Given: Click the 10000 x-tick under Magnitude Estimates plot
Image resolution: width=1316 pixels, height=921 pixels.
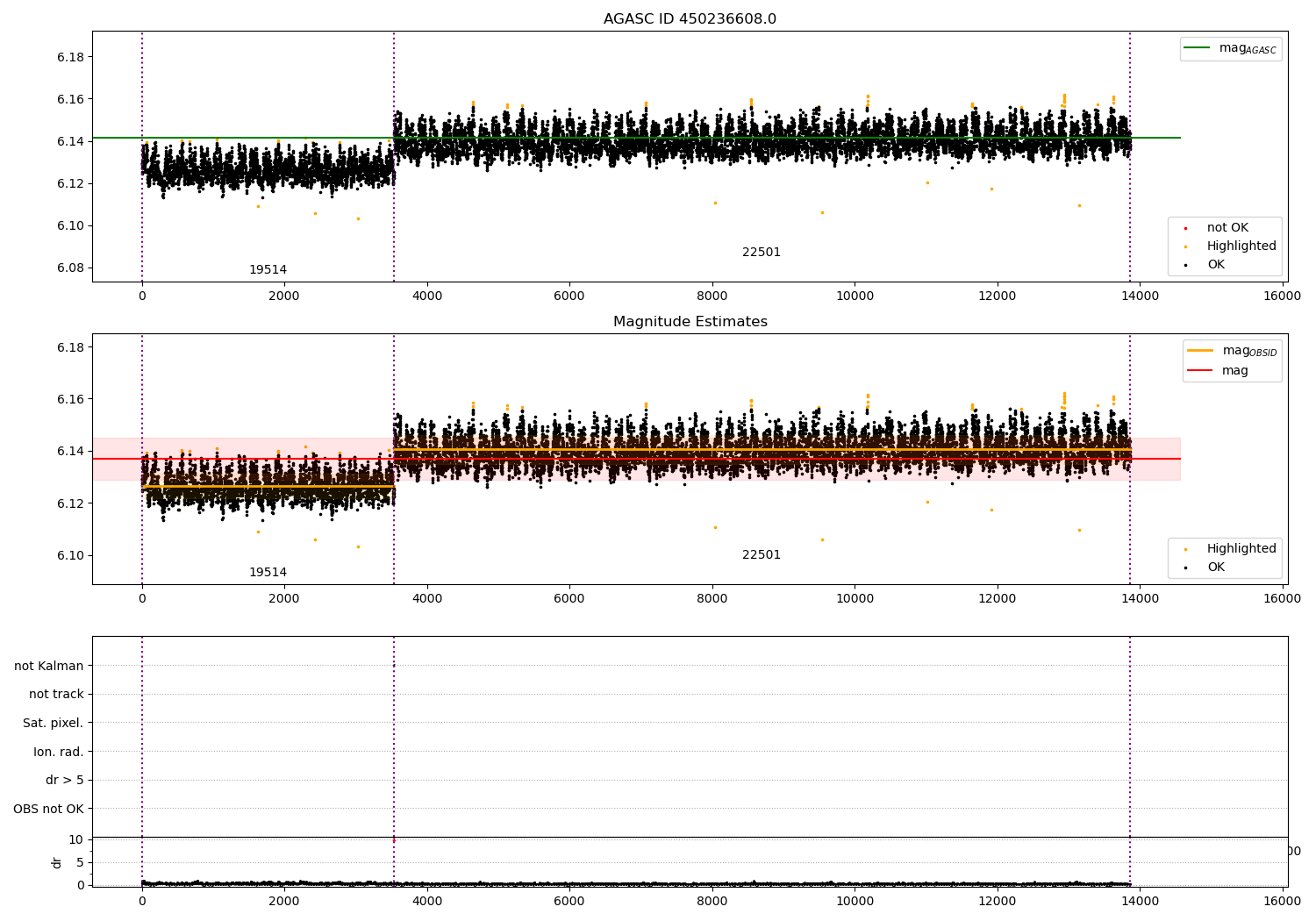Looking at the screenshot, I should (x=855, y=599).
